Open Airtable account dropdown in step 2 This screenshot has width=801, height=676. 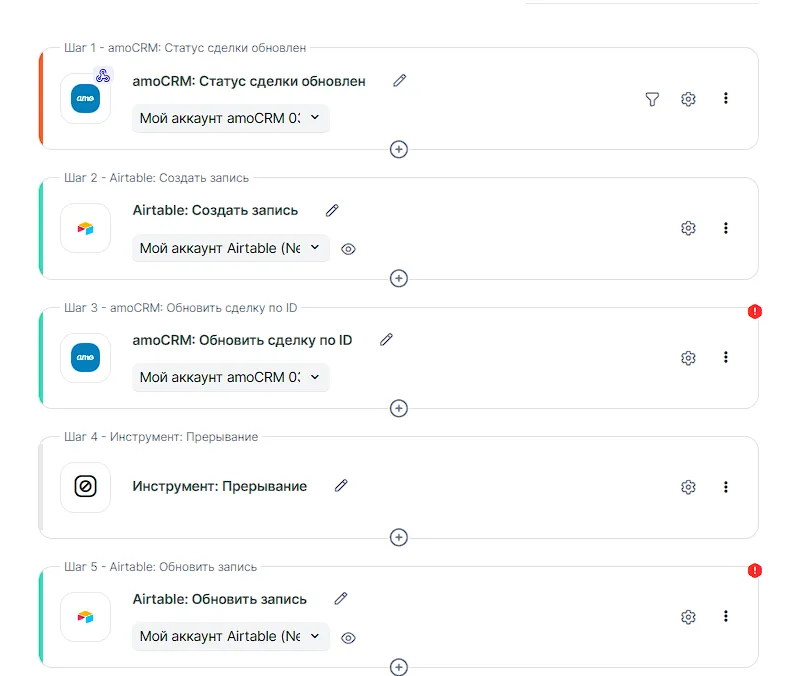tap(231, 248)
